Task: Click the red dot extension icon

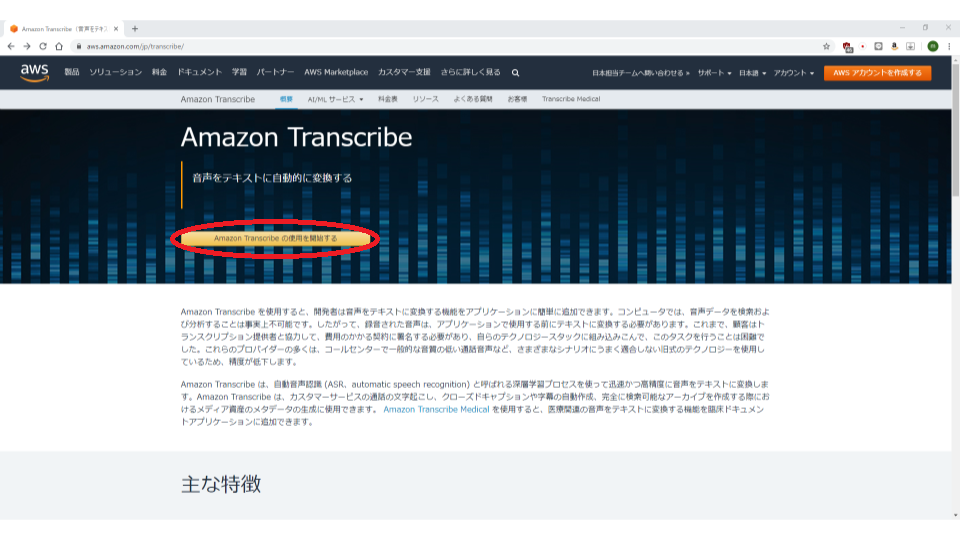Action: (863, 47)
